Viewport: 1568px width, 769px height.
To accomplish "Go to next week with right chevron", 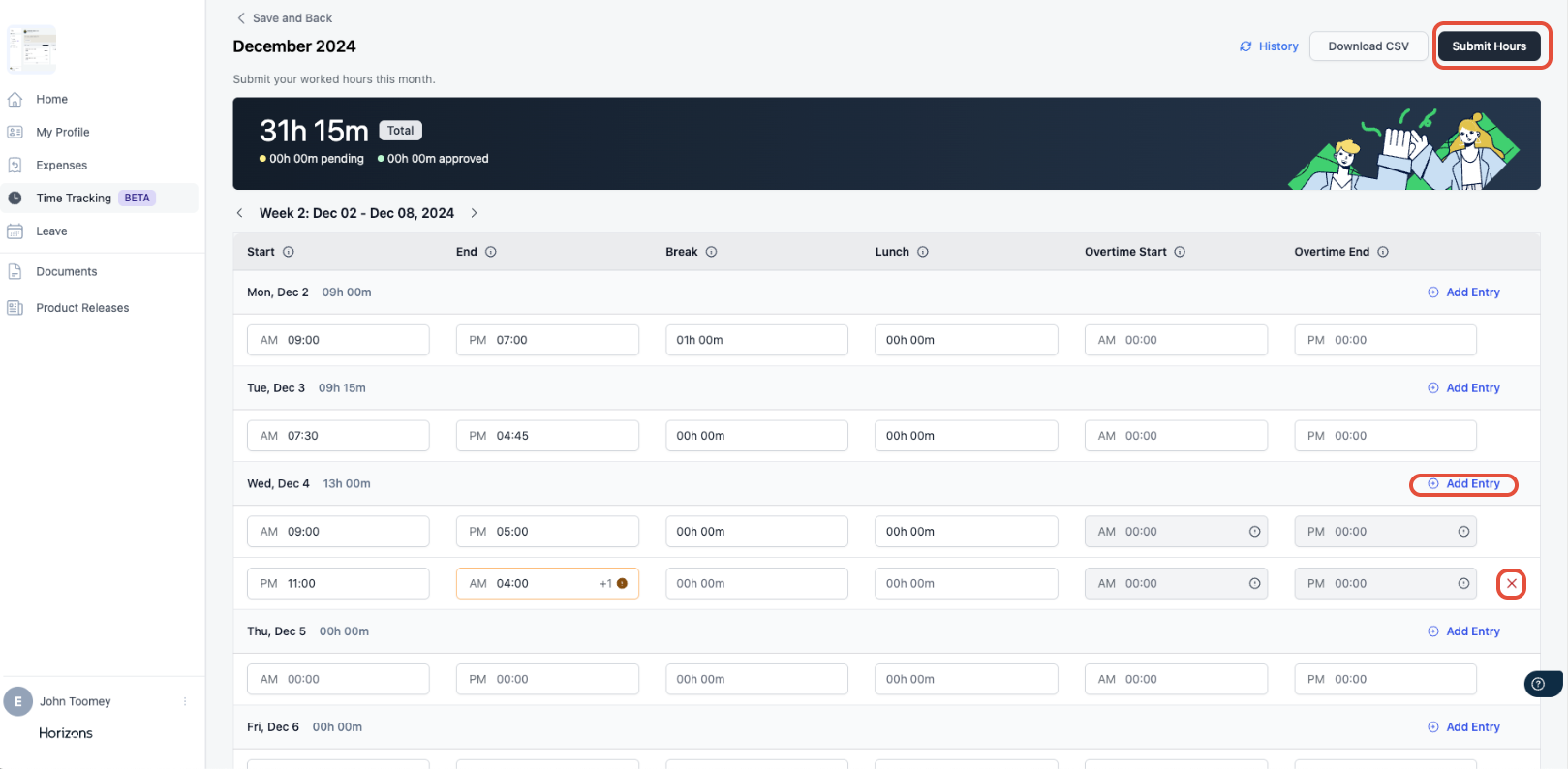I will tap(474, 213).
